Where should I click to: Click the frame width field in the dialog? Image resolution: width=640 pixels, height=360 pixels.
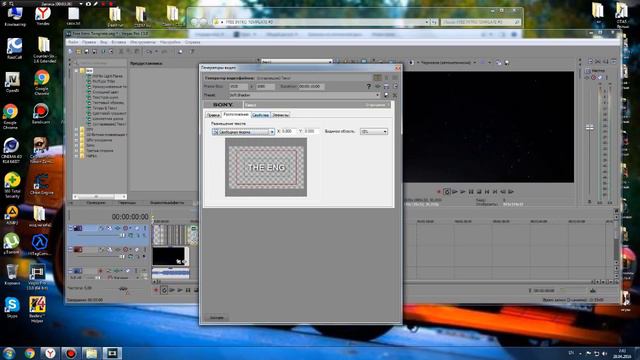[x=238, y=87]
